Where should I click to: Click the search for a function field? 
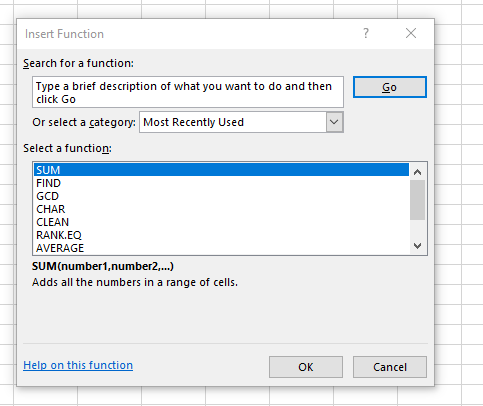tap(188, 92)
